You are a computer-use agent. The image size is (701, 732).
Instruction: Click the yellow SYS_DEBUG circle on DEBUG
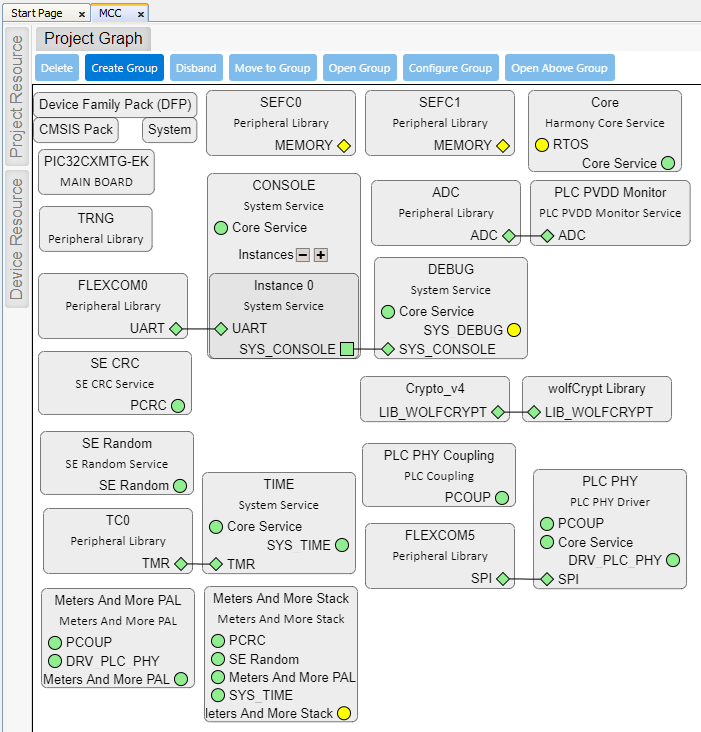click(514, 330)
